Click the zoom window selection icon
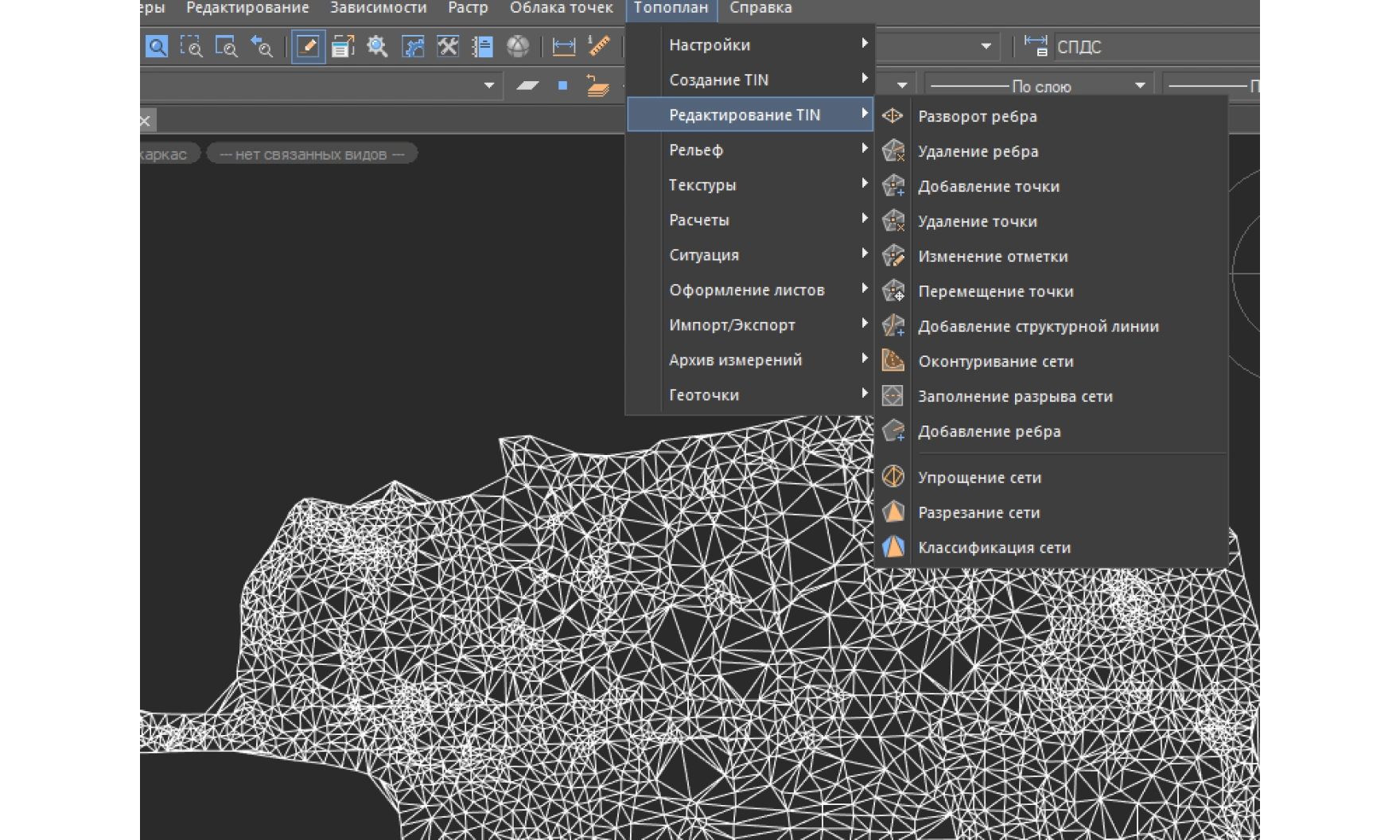Screen dimensions: 1400x840 coord(191,47)
